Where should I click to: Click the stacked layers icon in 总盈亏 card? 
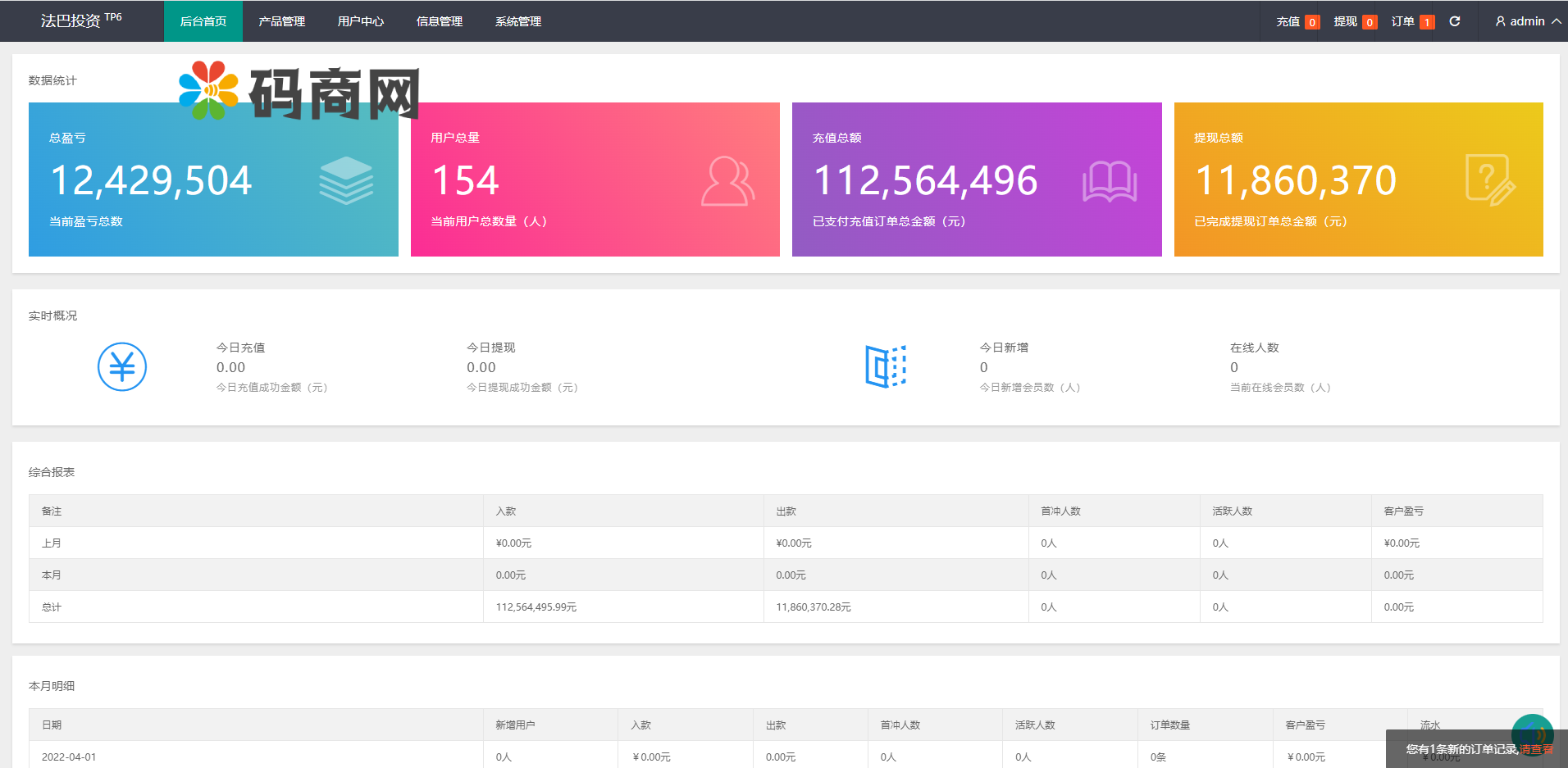coord(346,180)
